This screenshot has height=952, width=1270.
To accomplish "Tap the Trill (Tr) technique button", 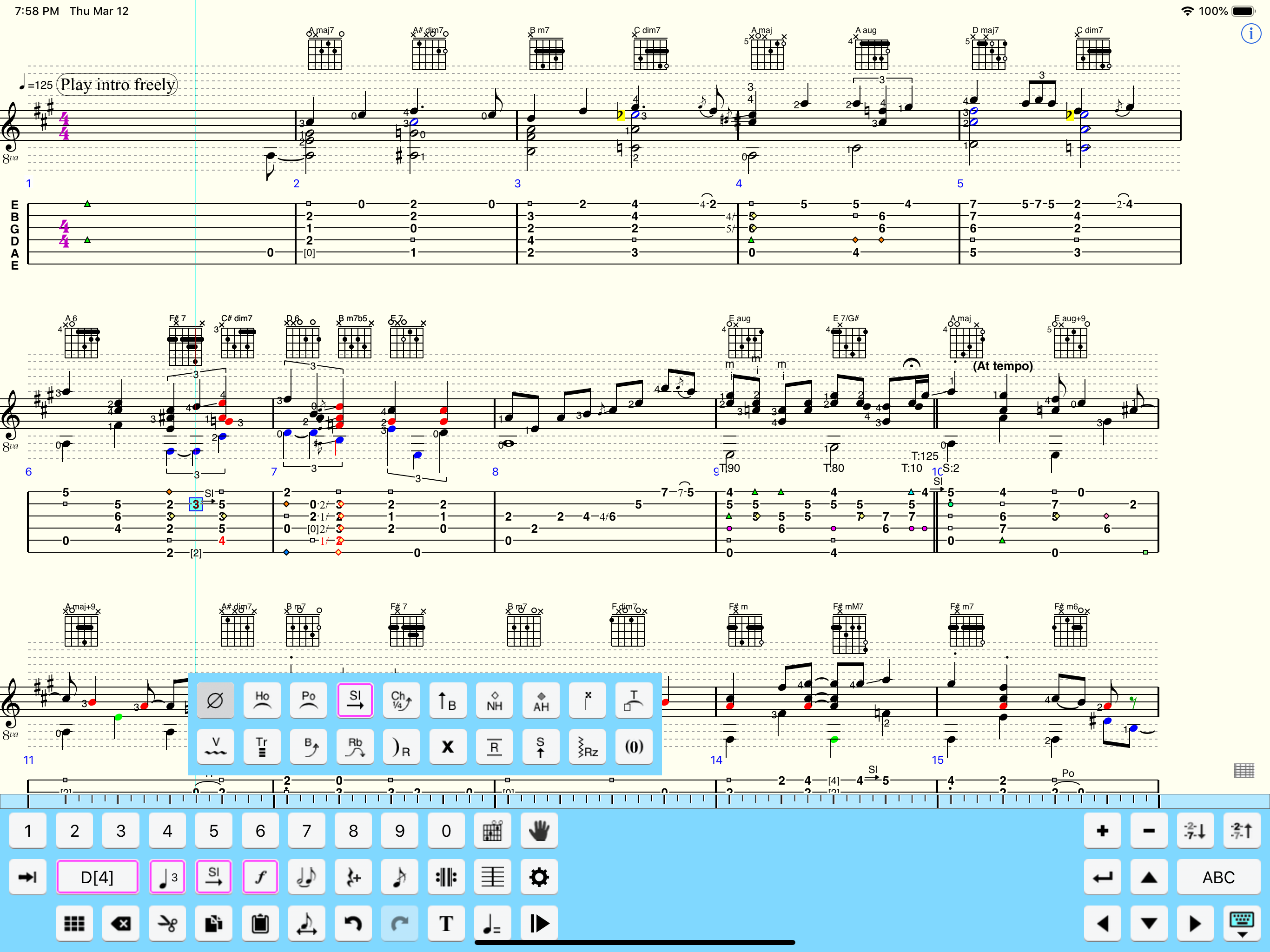I will (x=262, y=747).
